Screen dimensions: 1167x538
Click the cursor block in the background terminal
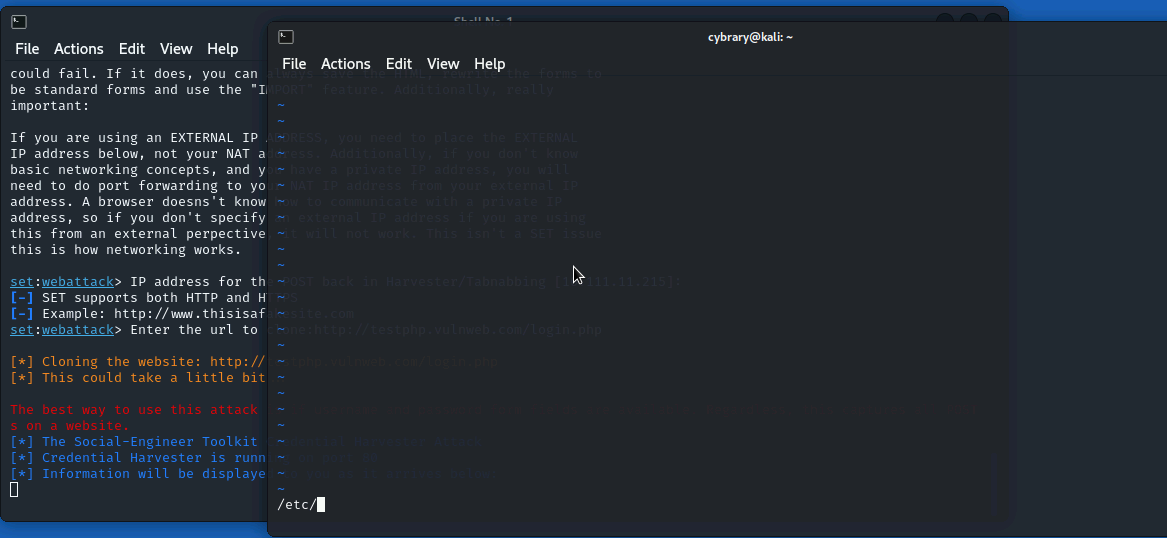(x=14, y=489)
